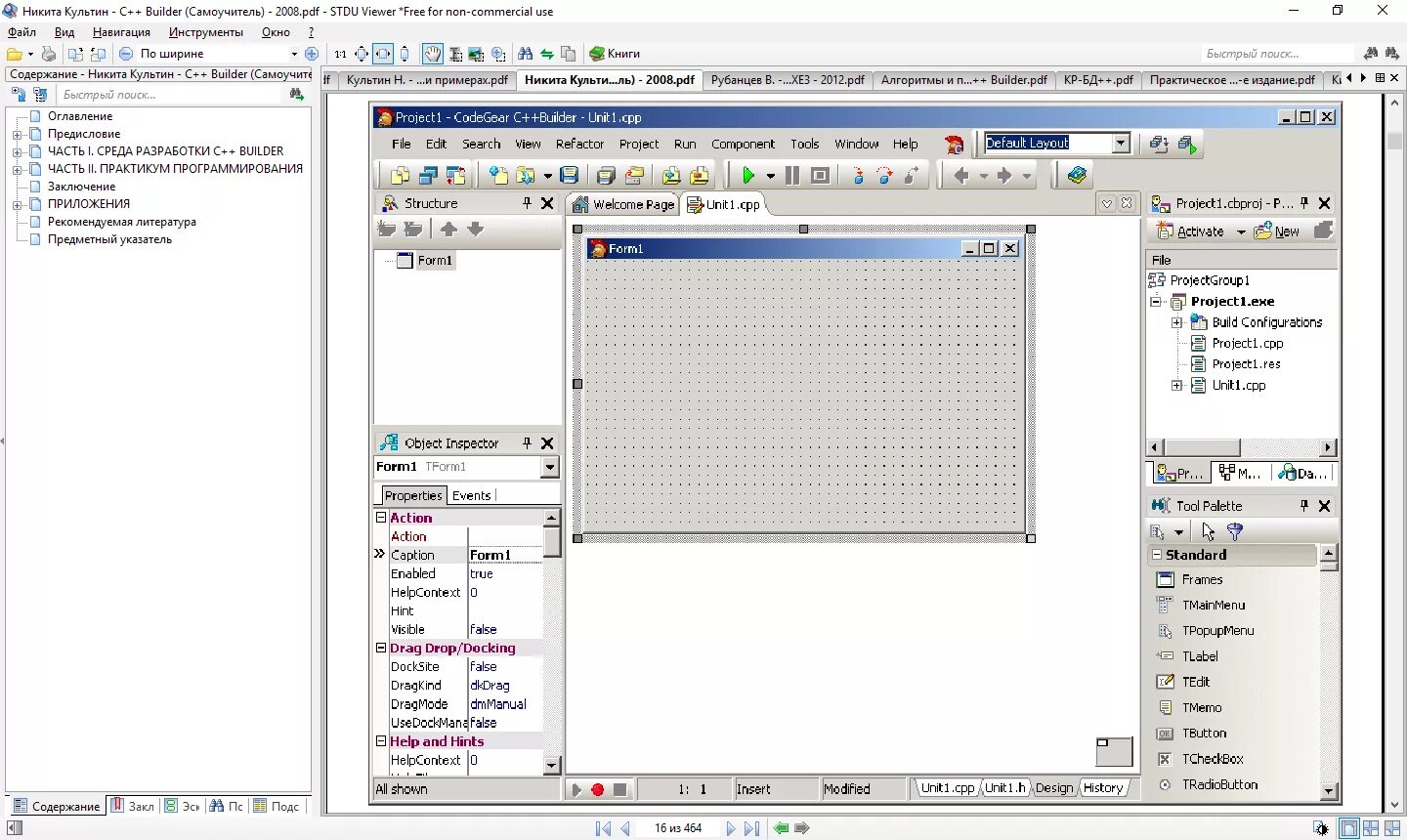Toggle fit-to-width zoom icon
The height and width of the screenshot is (840, 1407).
coord(383,54)
